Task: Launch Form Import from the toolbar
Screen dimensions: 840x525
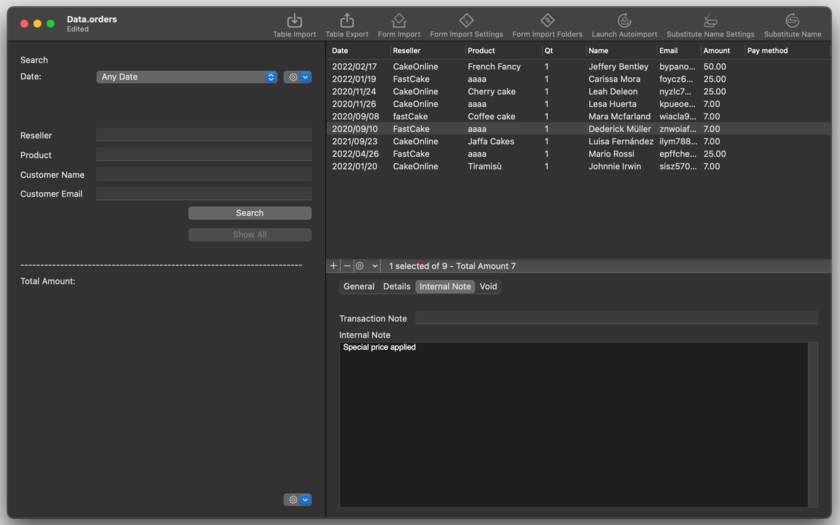Action: [x=399, y=26]
